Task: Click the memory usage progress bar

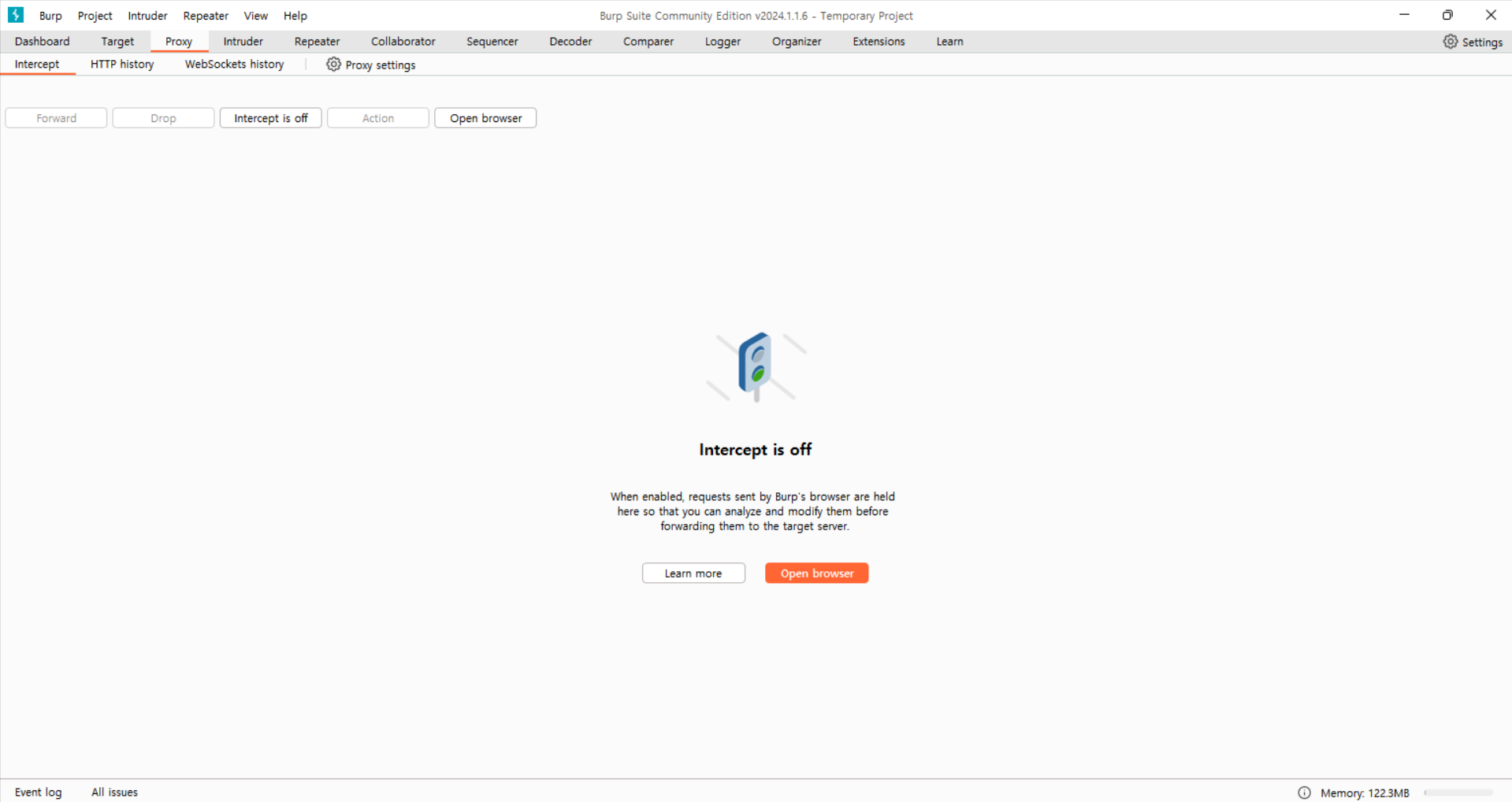Action: [x=1458, y=793]
